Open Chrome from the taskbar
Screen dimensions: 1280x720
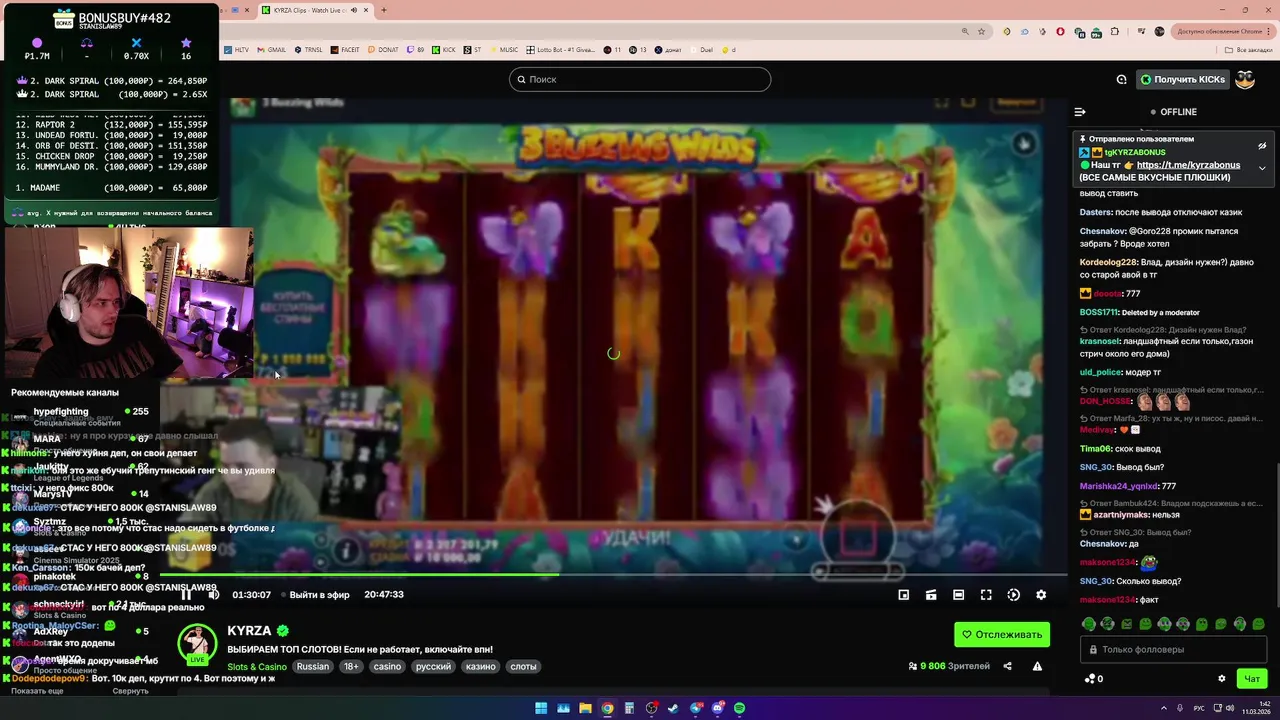click(x=607, y=708)
